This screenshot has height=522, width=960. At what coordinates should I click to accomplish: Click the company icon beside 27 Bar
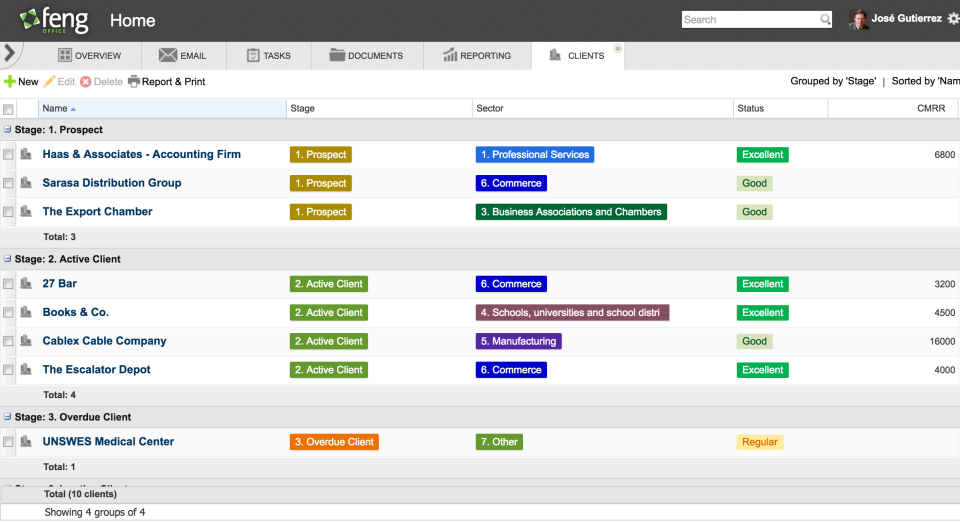click(x=26, y=284)
